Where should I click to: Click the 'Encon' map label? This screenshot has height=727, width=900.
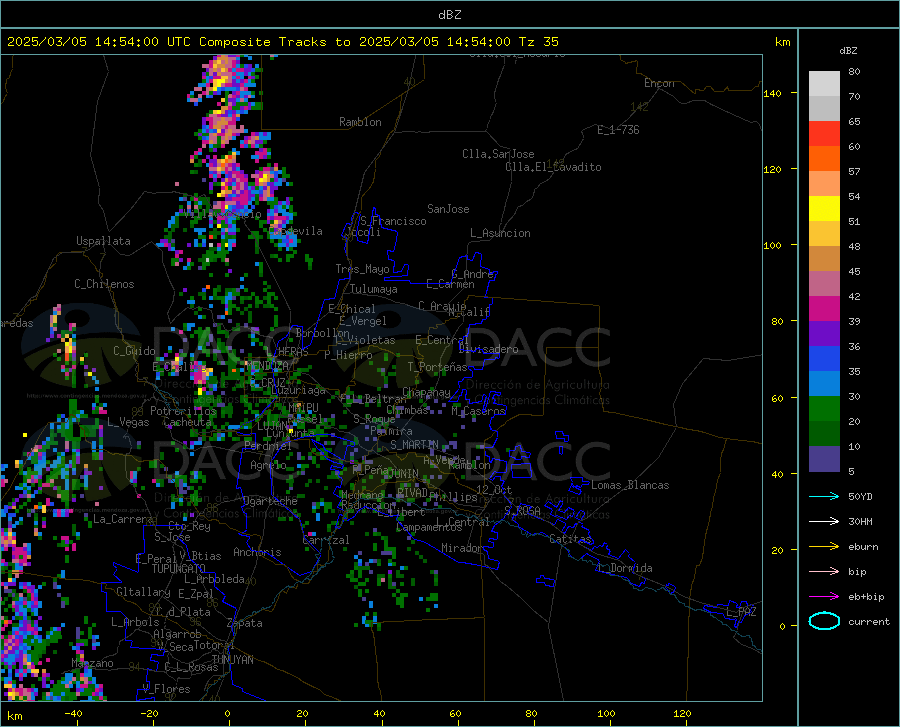click(659, 83)
